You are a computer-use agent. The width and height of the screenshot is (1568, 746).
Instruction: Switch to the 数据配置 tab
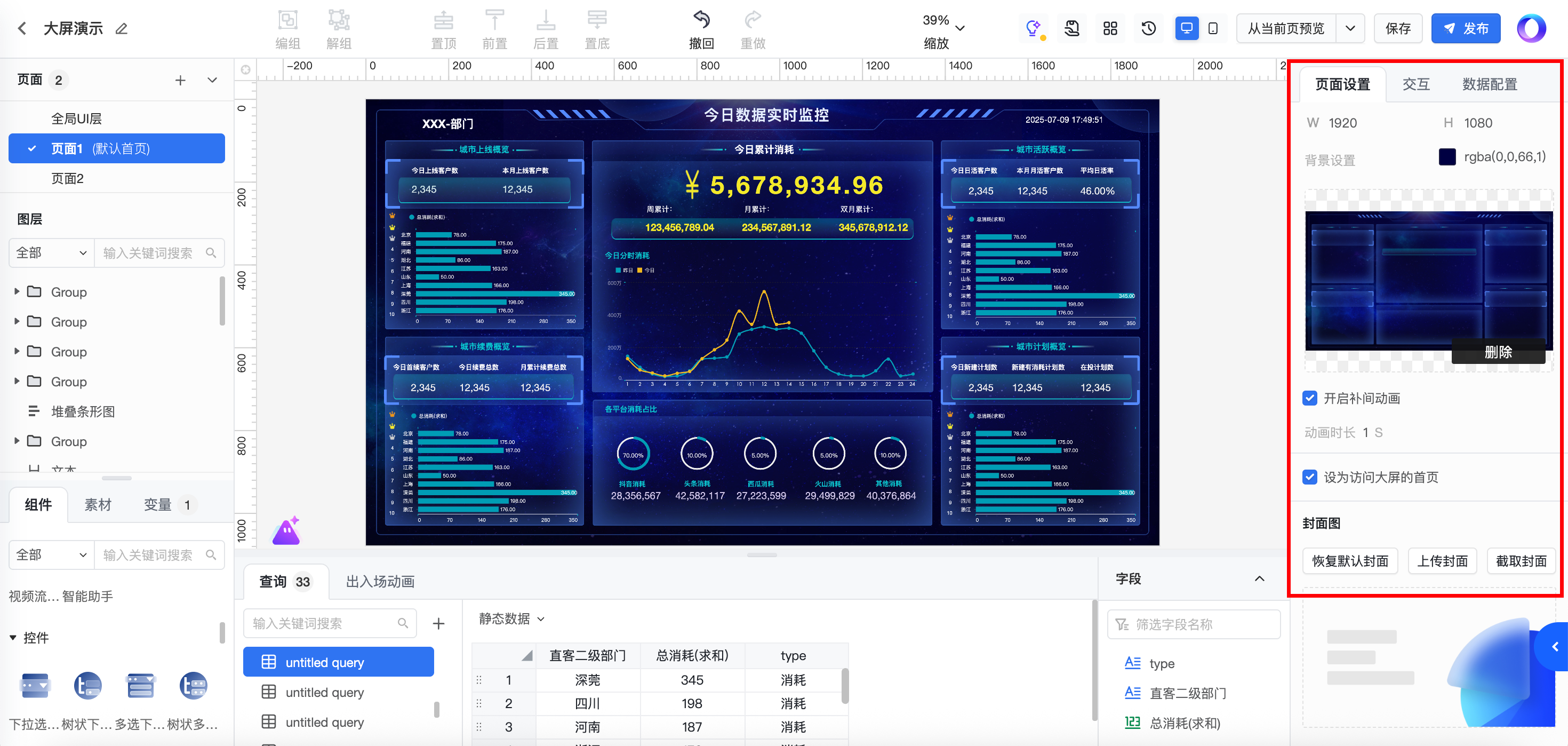[x=1489, y=84]
